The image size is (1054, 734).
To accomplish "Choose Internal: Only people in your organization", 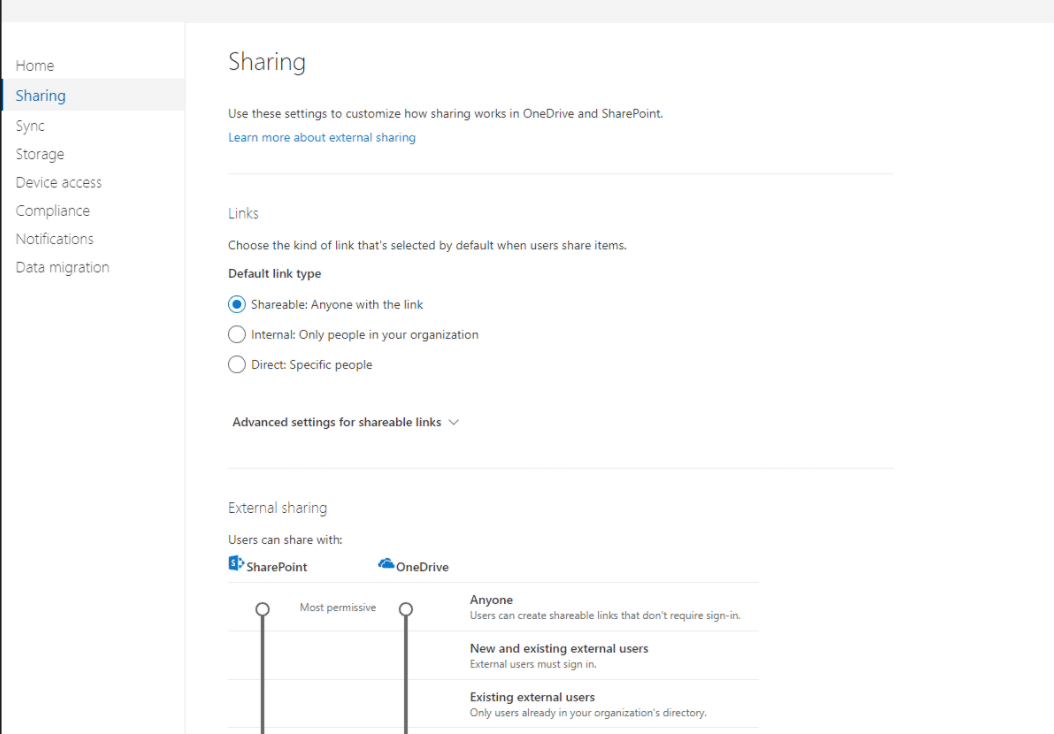I will (x=237, y=334).
